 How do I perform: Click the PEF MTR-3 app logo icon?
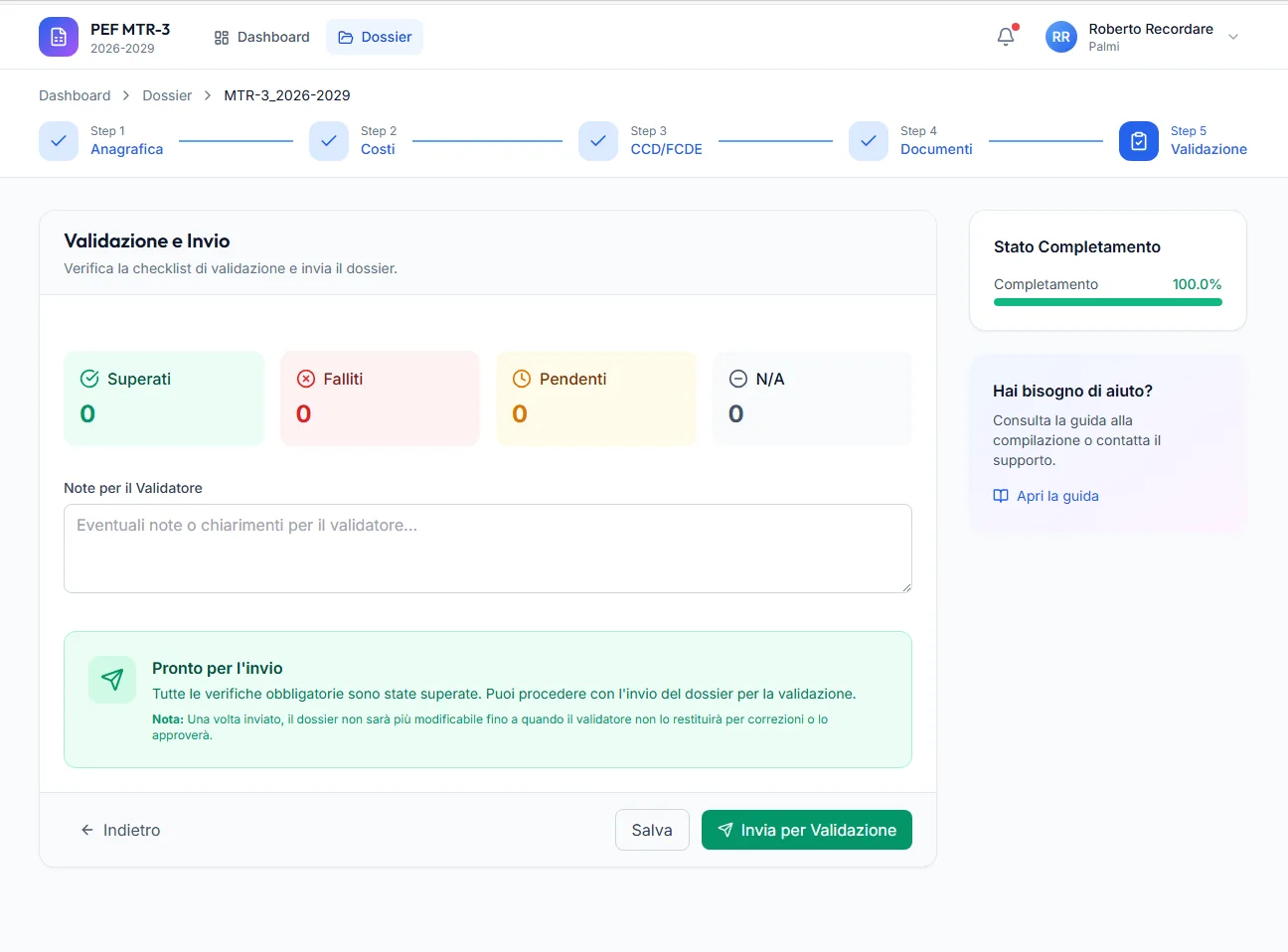[59, 37]
